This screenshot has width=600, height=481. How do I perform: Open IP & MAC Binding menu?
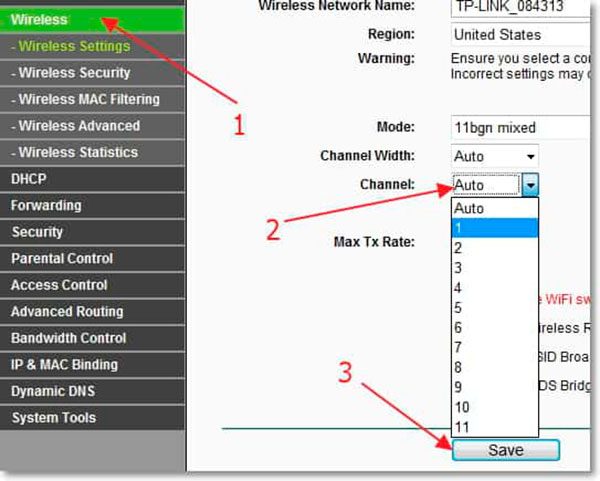coord(92,365)
